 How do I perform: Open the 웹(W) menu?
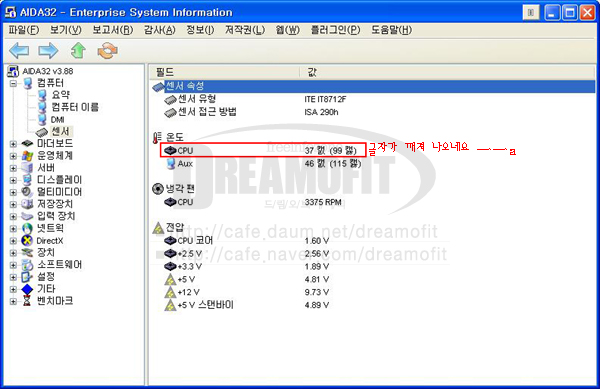[x=288, y=30]
